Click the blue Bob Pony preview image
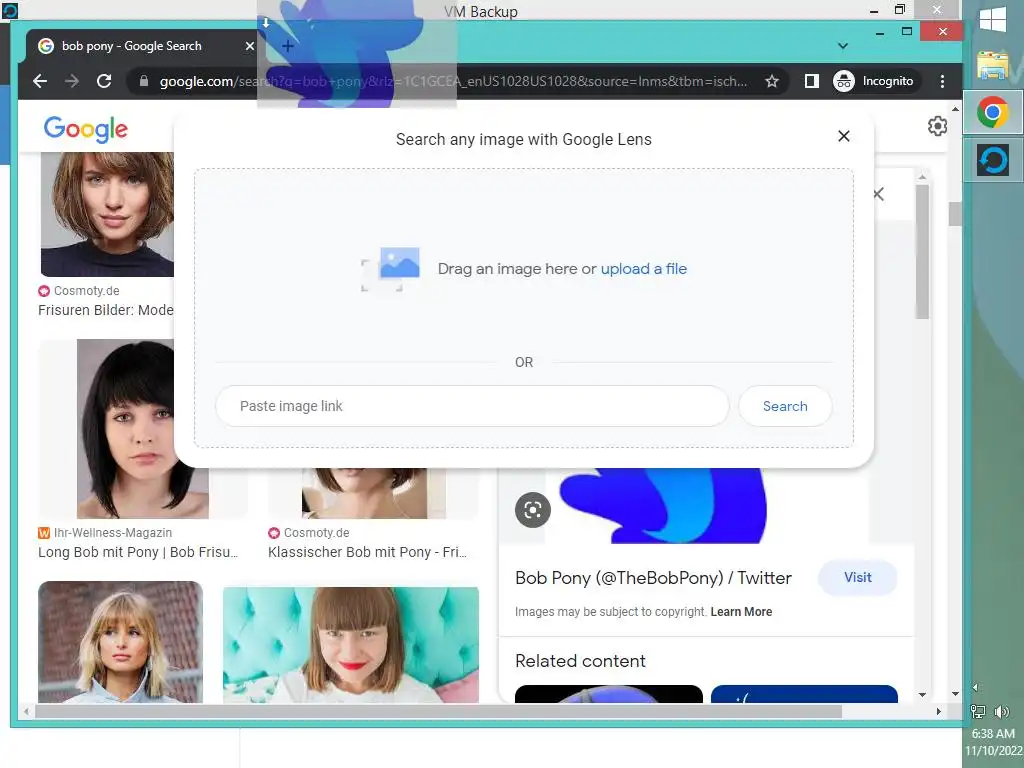Viewport: 1024px width, 768px height. click(x=663, y=505)
